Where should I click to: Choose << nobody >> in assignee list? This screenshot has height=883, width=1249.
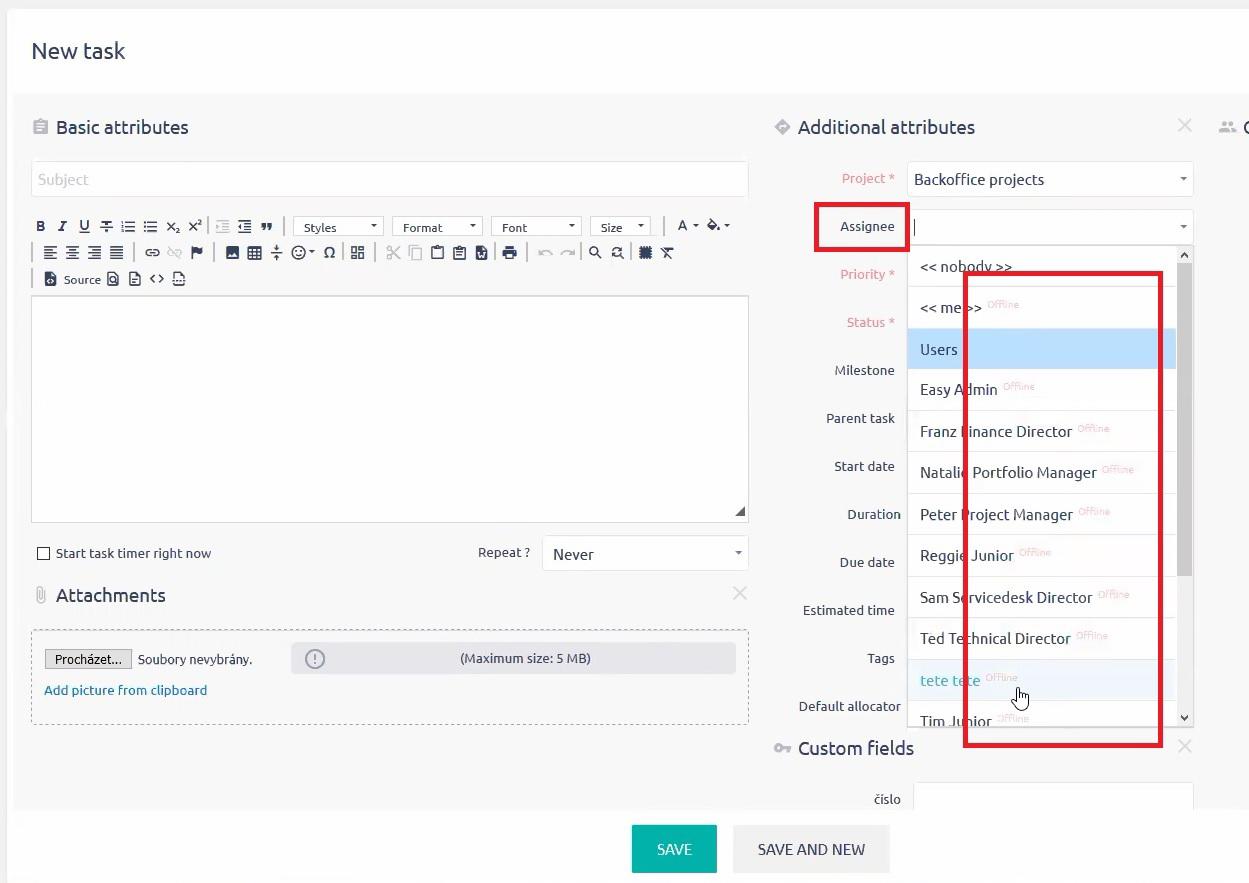pos(966,267)
